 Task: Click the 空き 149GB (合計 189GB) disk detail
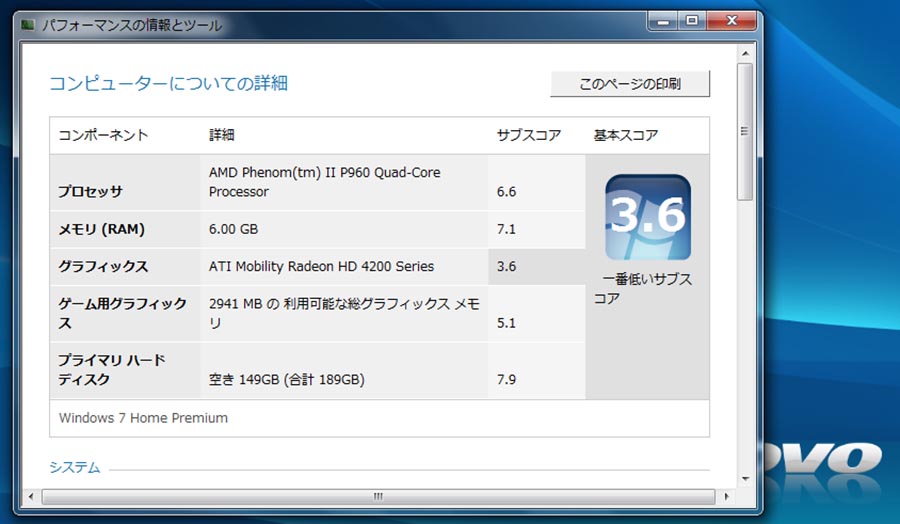tap(286, 379)
